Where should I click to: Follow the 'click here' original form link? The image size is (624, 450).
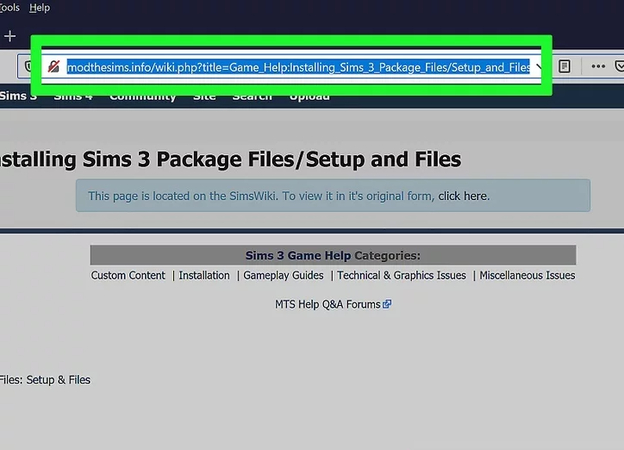pyautogui.click(x=462, y=196)
